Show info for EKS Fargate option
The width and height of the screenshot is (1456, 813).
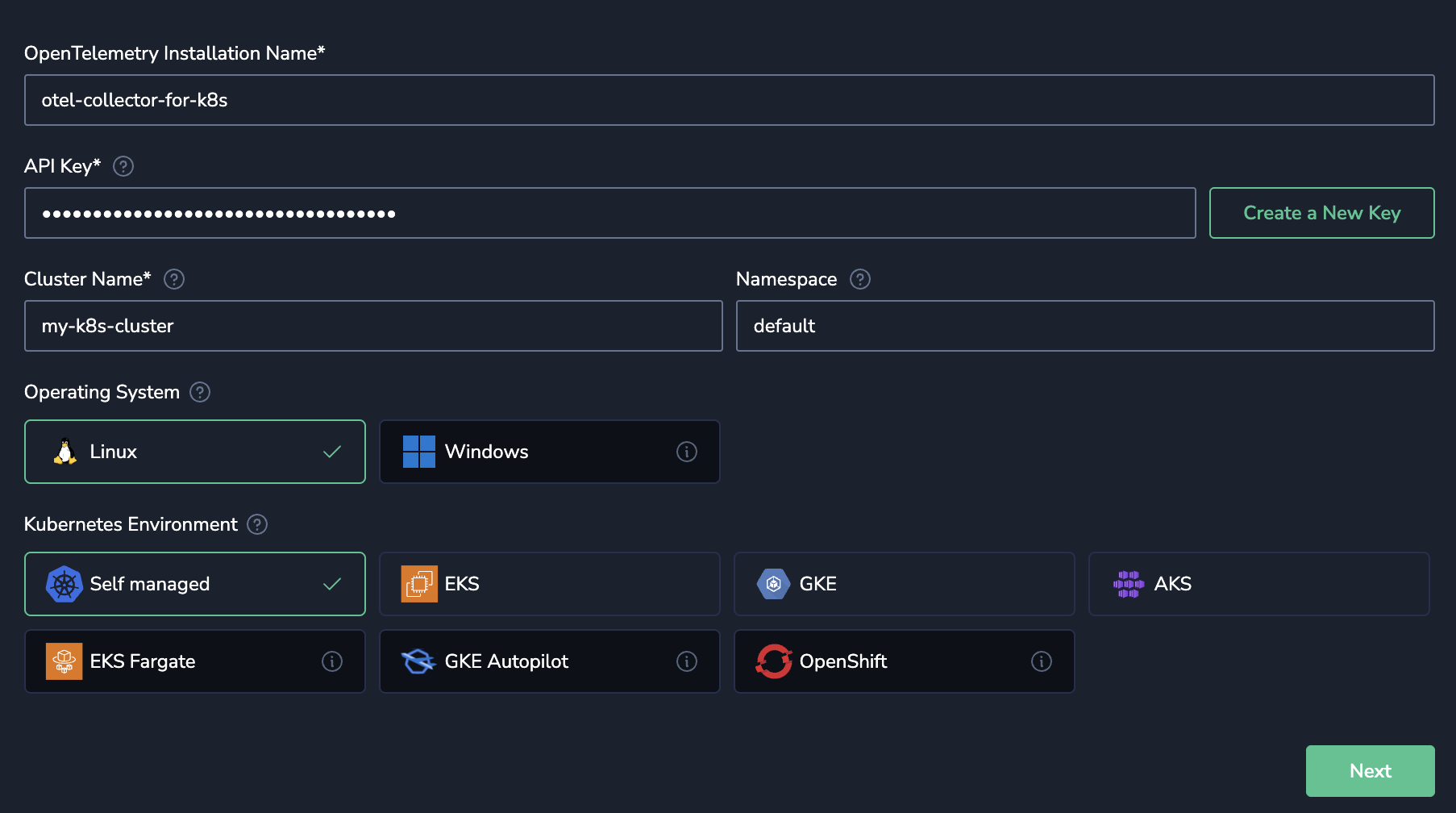point(331,661)
